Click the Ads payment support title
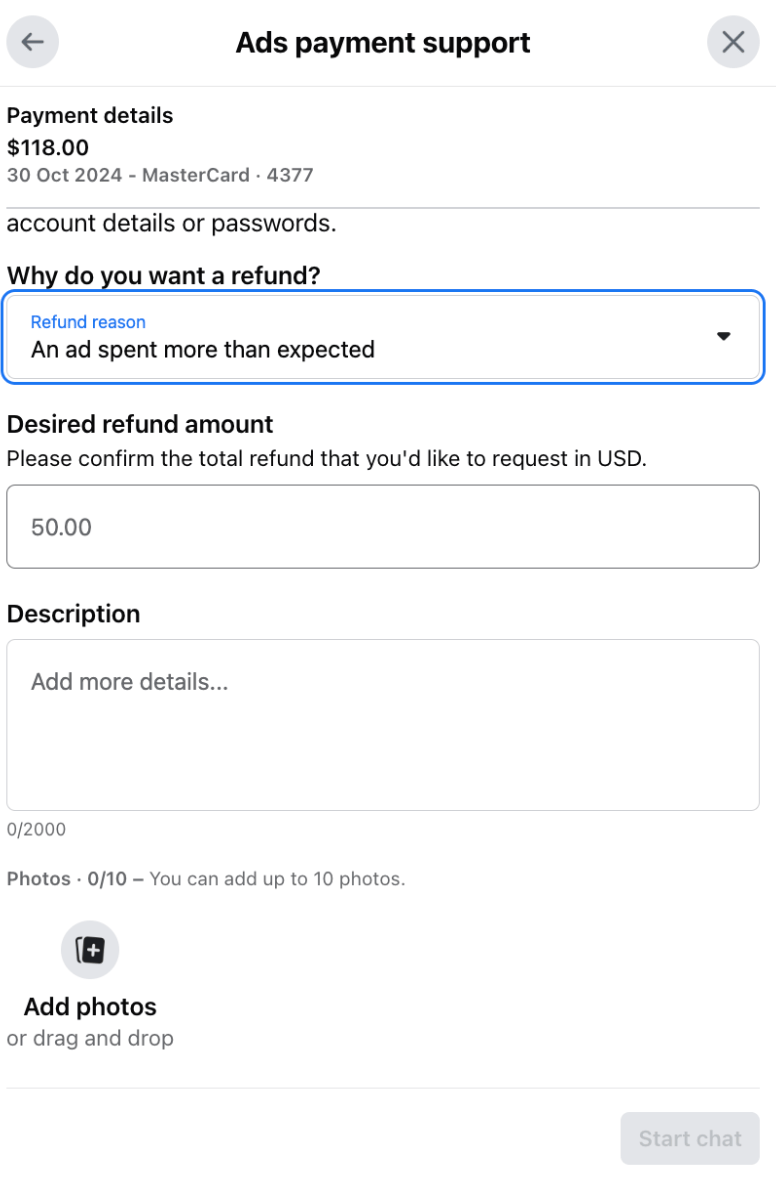 (383, 42)
